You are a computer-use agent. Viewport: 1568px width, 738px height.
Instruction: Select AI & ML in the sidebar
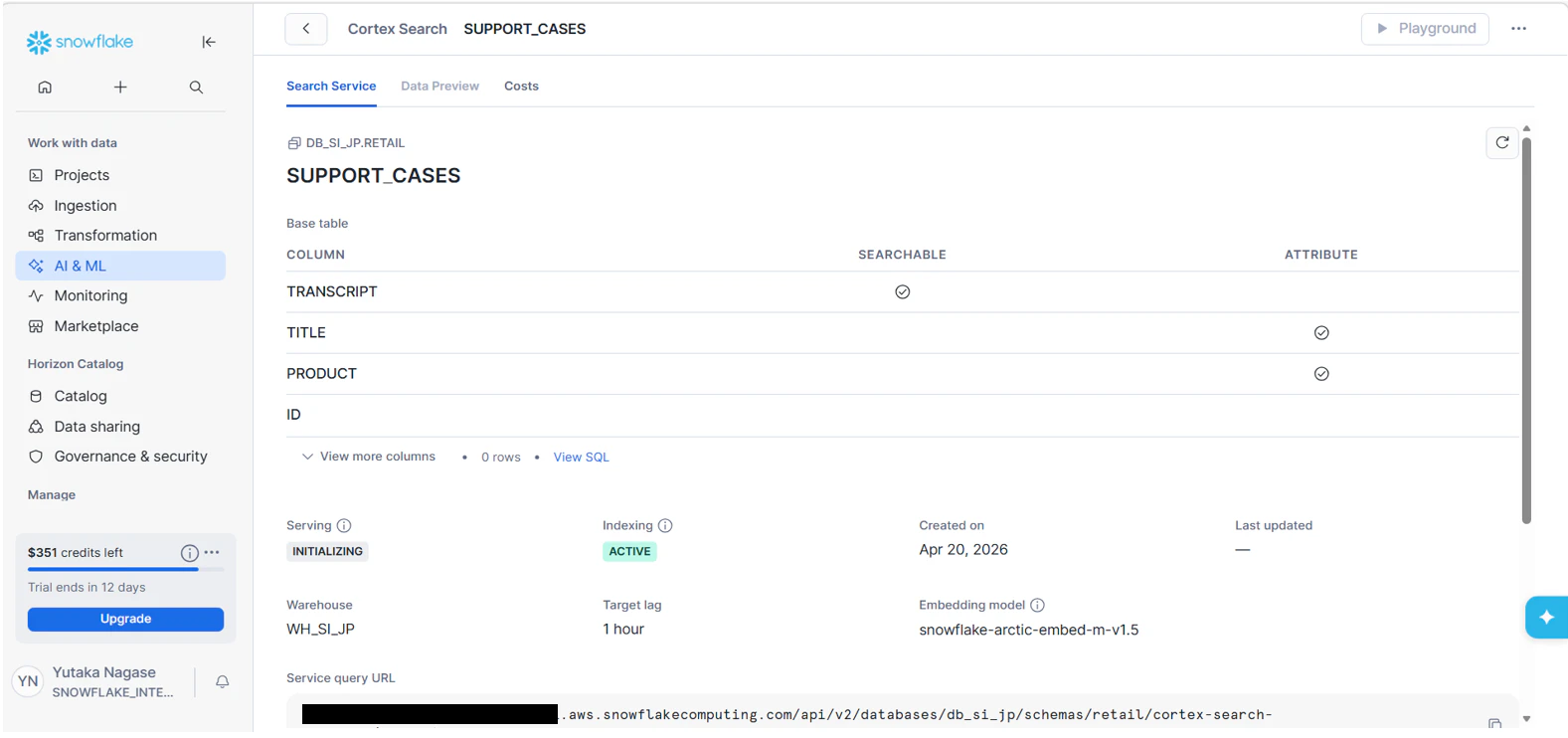[x=120, y=266]
